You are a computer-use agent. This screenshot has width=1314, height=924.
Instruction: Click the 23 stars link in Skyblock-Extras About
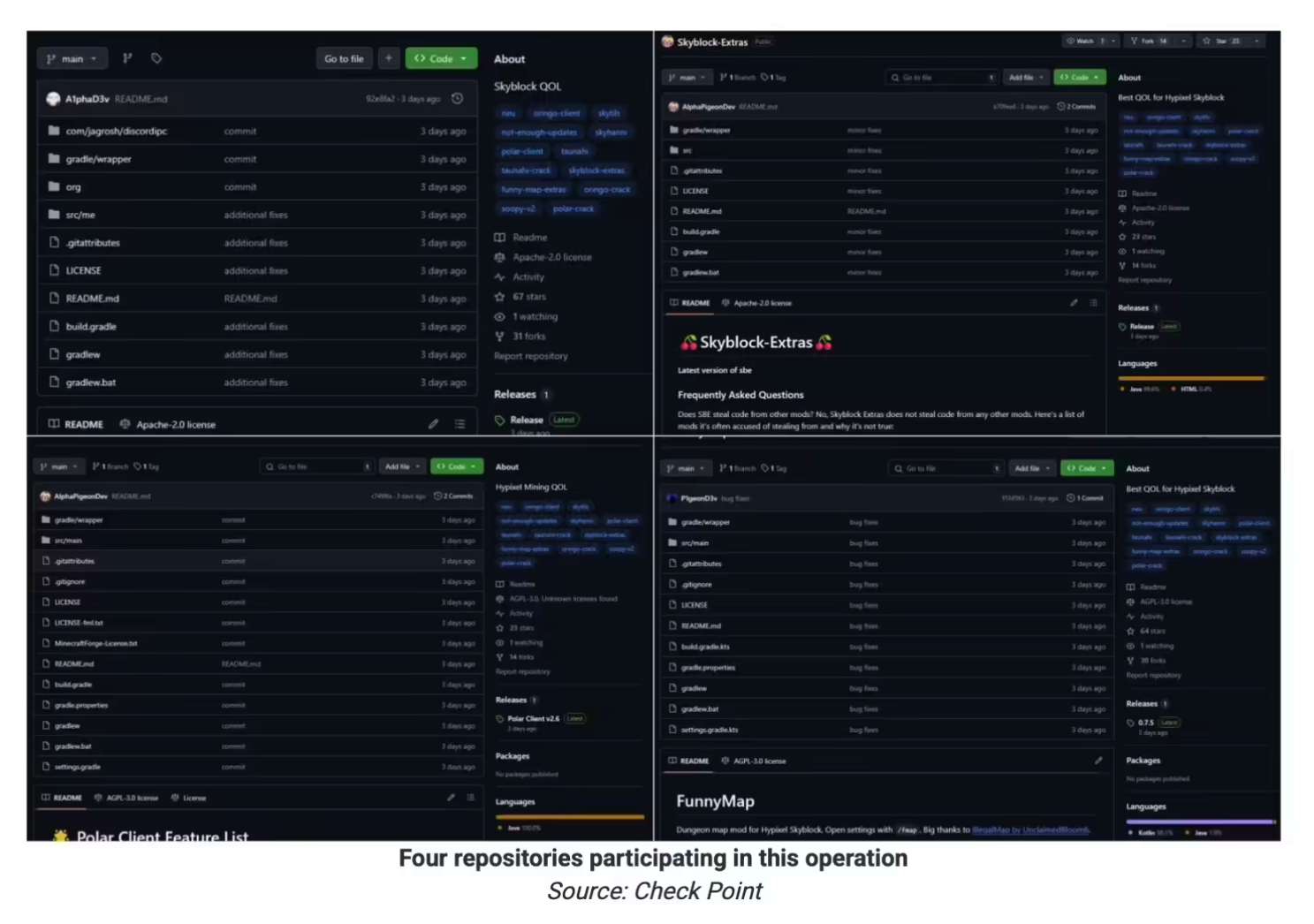tap(1143, 237)
